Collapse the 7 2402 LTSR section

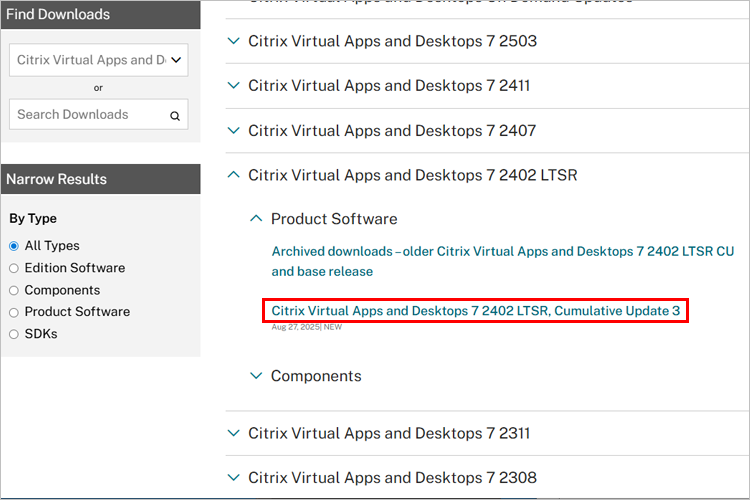point(234,175)
